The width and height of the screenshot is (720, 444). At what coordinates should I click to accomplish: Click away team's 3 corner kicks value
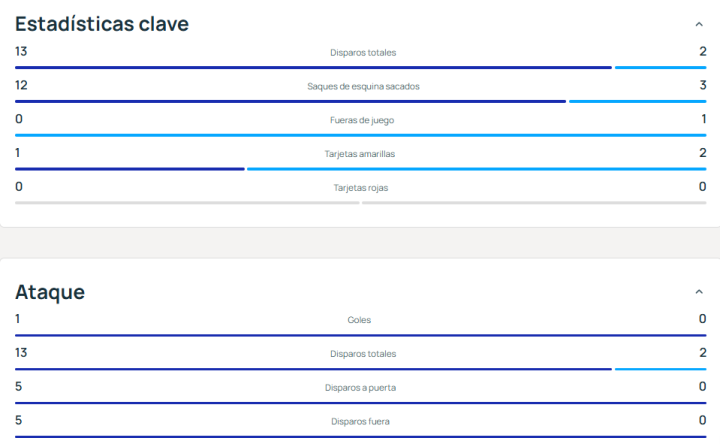pos(703,86)
